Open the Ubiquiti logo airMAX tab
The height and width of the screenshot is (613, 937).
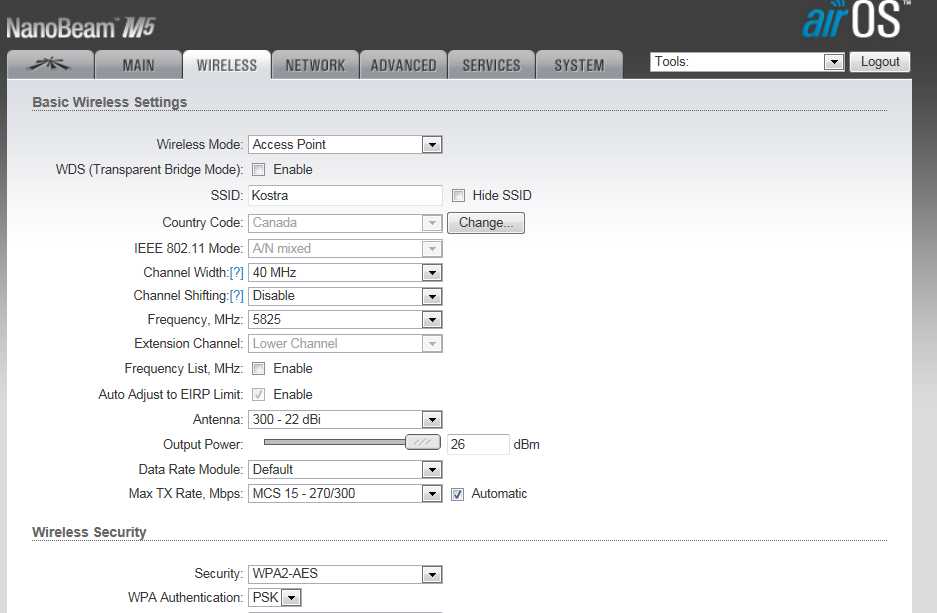pos(50,65)
